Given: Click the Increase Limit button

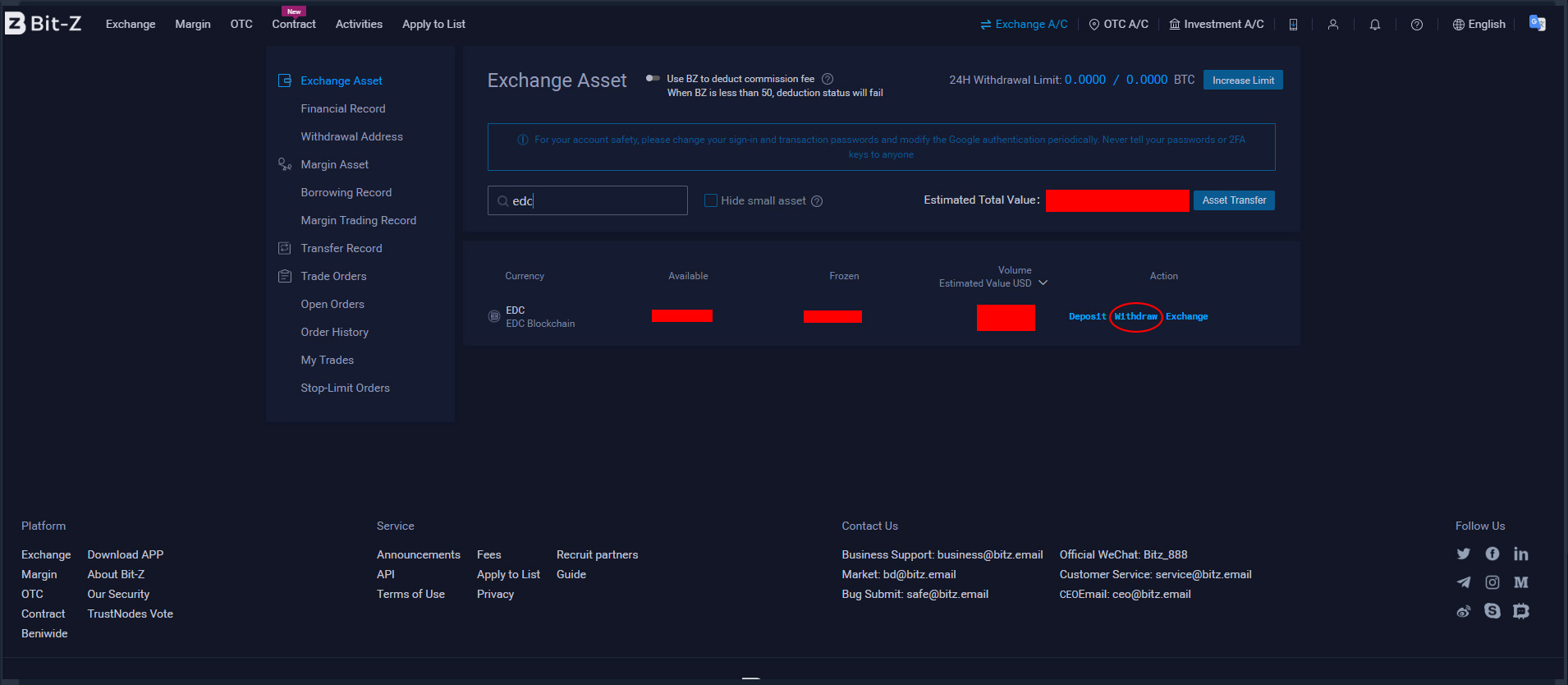Looking at the screenshot, I should 1243,80.
